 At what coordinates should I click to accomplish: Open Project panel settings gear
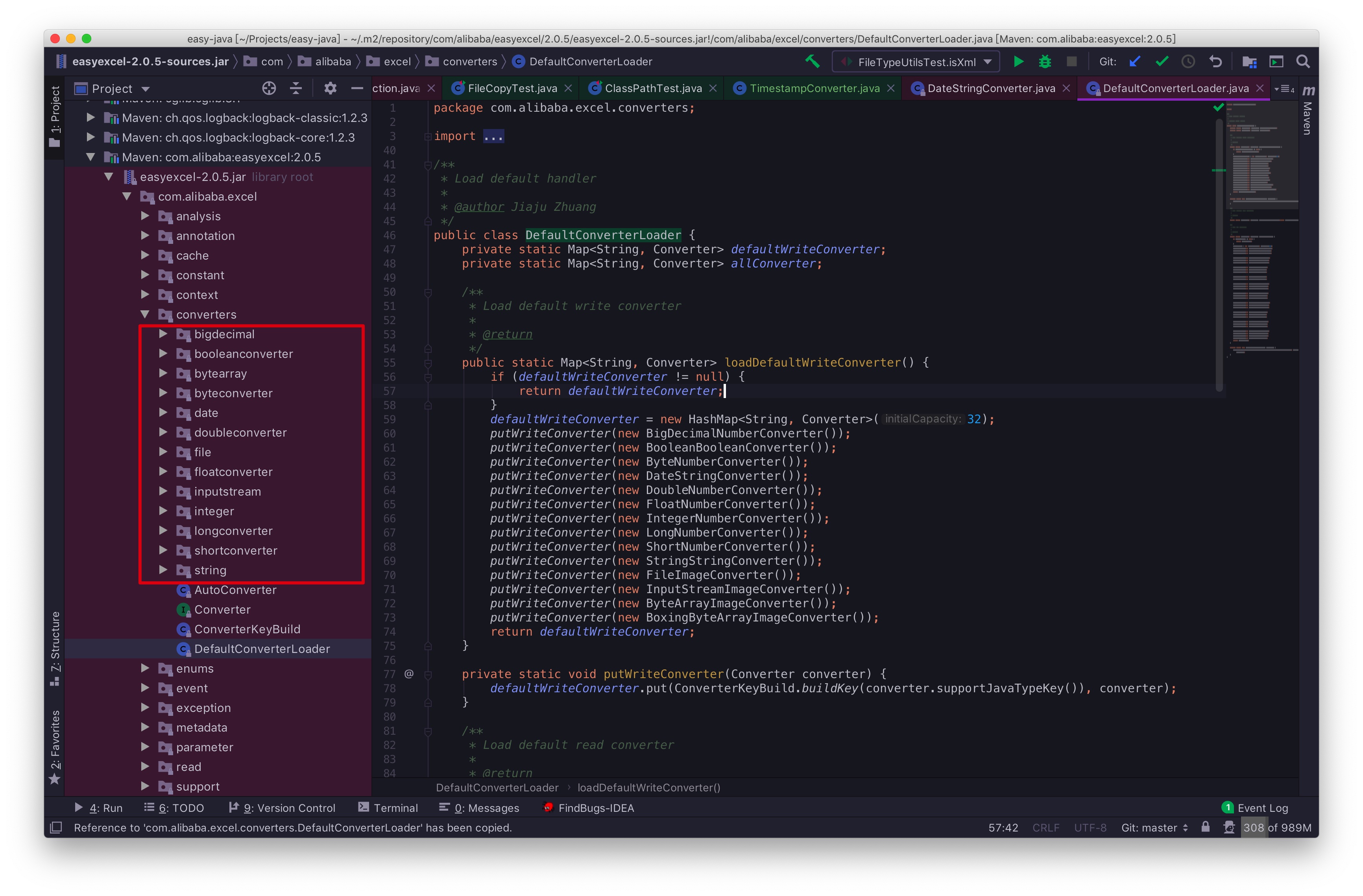click(330, 88)
